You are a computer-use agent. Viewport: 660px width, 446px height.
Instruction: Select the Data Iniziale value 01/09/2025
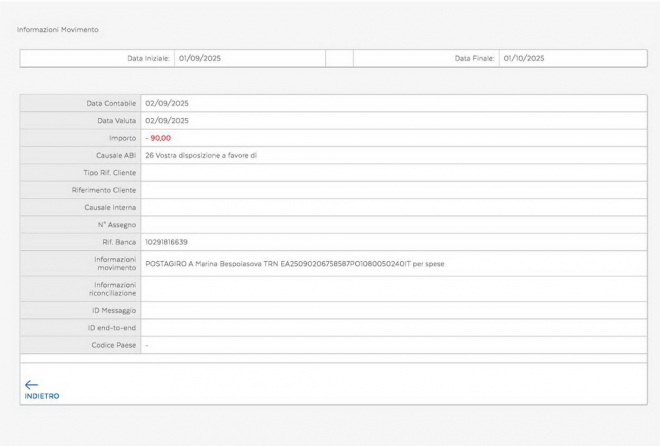pyautogui.click(x=200, y=58)
